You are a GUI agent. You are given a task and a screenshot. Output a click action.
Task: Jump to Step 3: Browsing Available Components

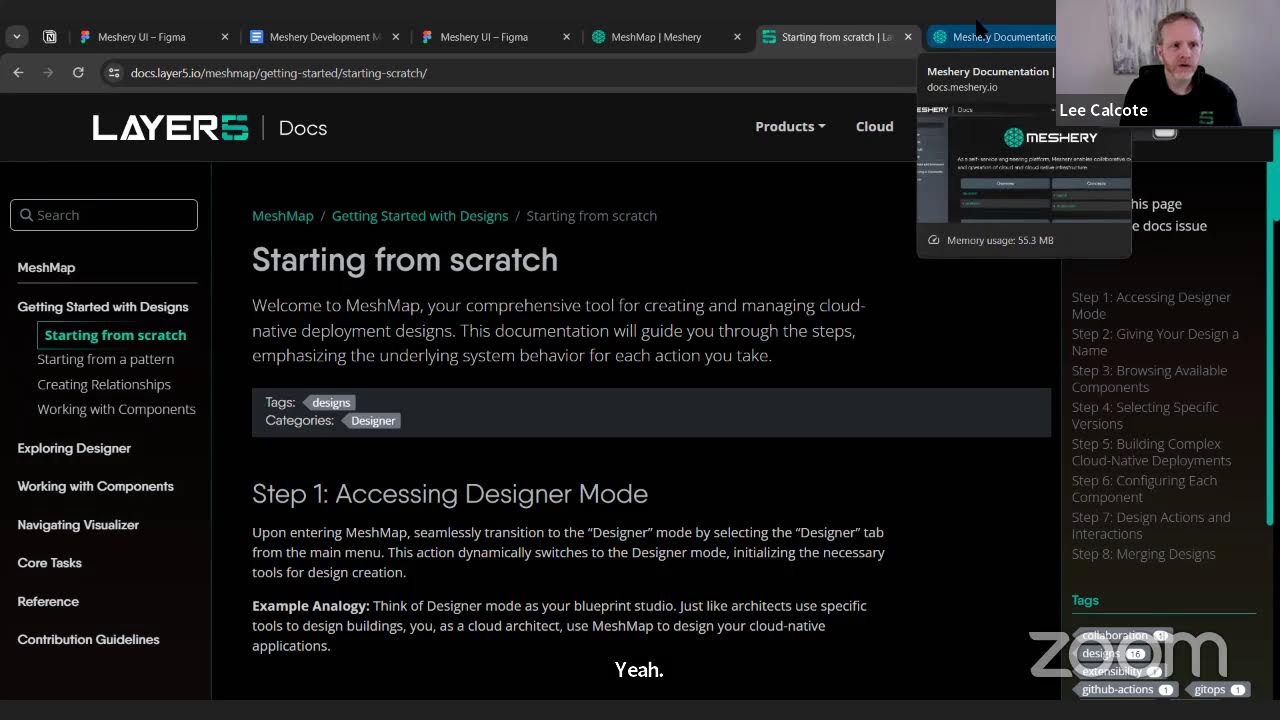(1149, 379)
